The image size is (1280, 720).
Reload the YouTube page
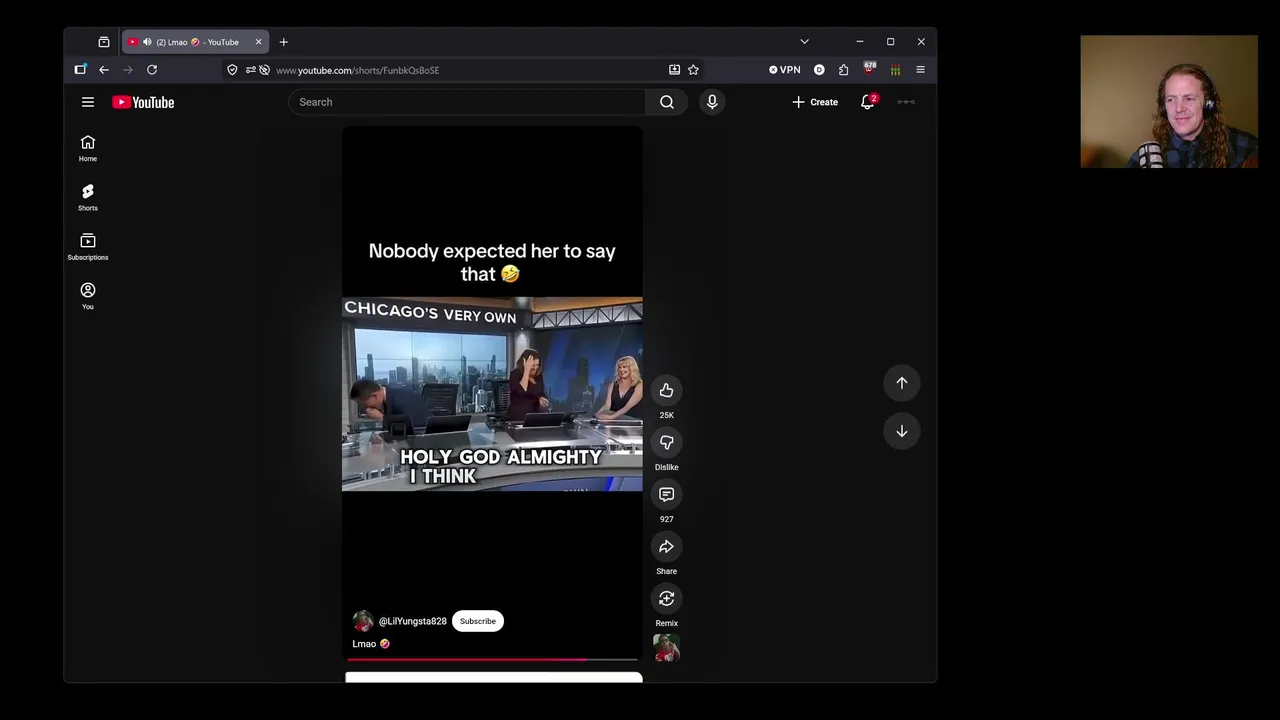point(152,70)
